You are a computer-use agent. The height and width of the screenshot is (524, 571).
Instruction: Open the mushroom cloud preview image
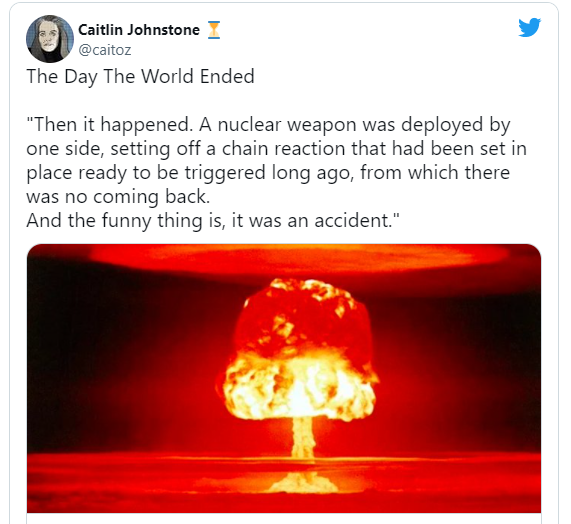click(x=284, y=378)
